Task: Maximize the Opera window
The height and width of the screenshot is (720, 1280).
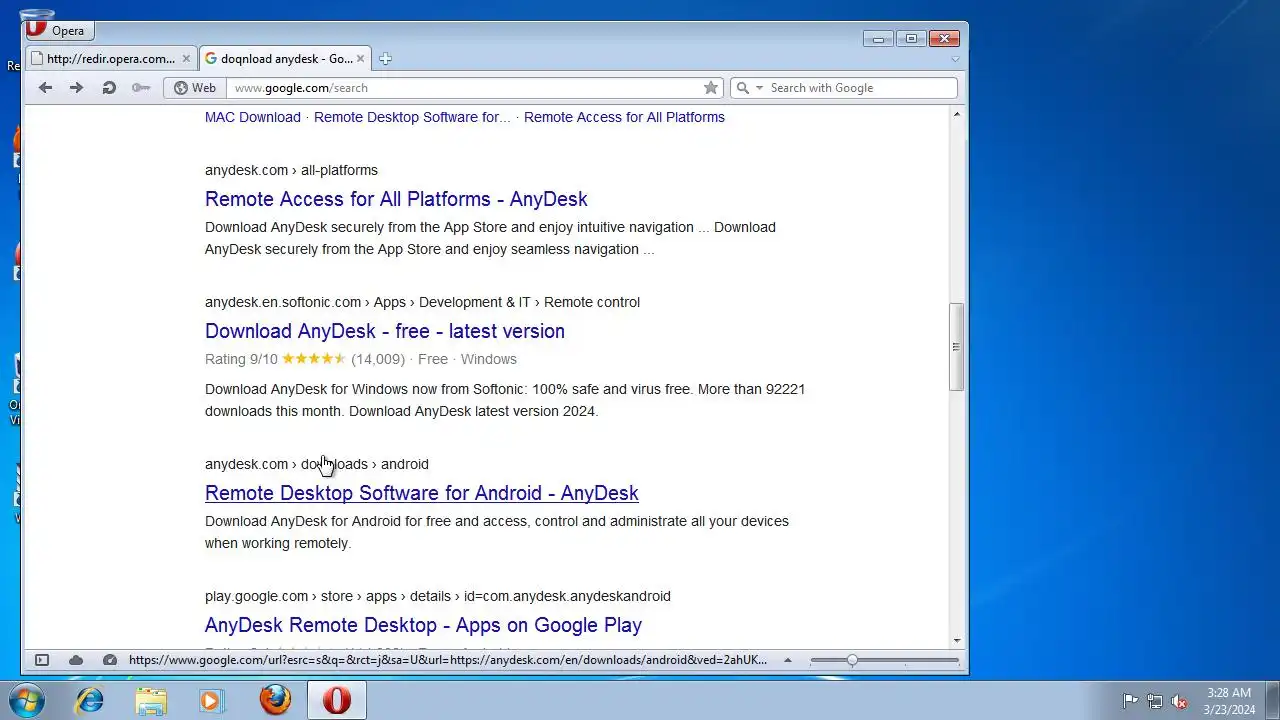Action: pos(911,39)
